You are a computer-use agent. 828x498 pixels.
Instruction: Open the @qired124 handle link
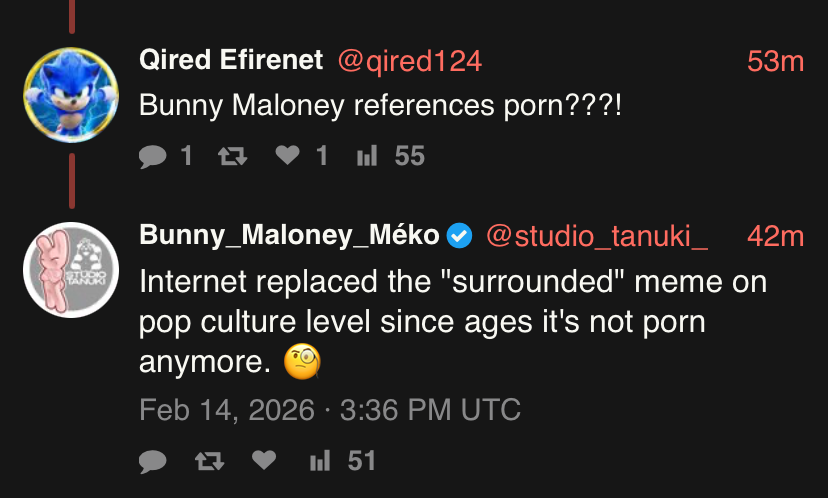(410, 61)
